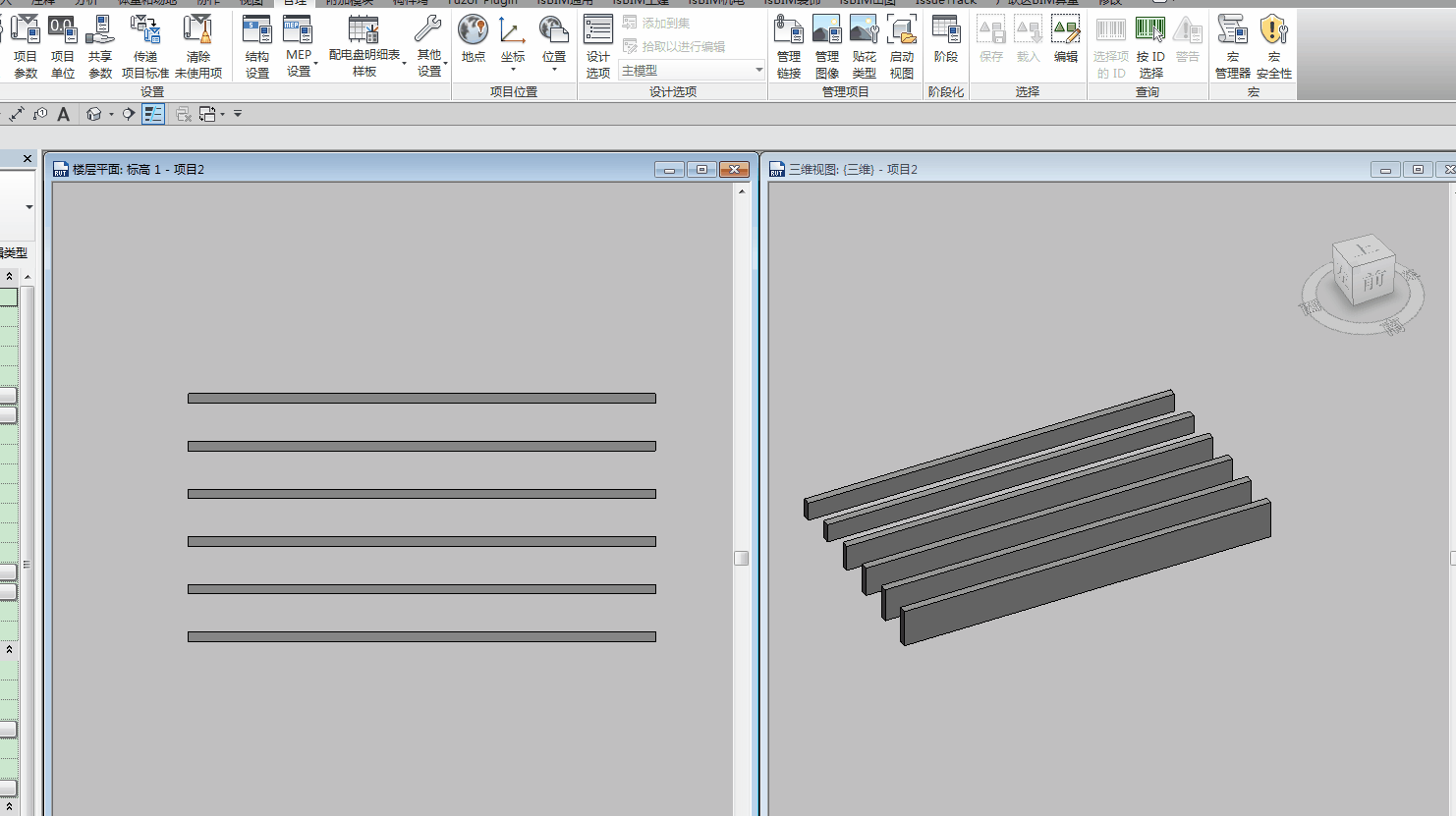Open 结构设置 (Structural Settings)

pos(257,46)
